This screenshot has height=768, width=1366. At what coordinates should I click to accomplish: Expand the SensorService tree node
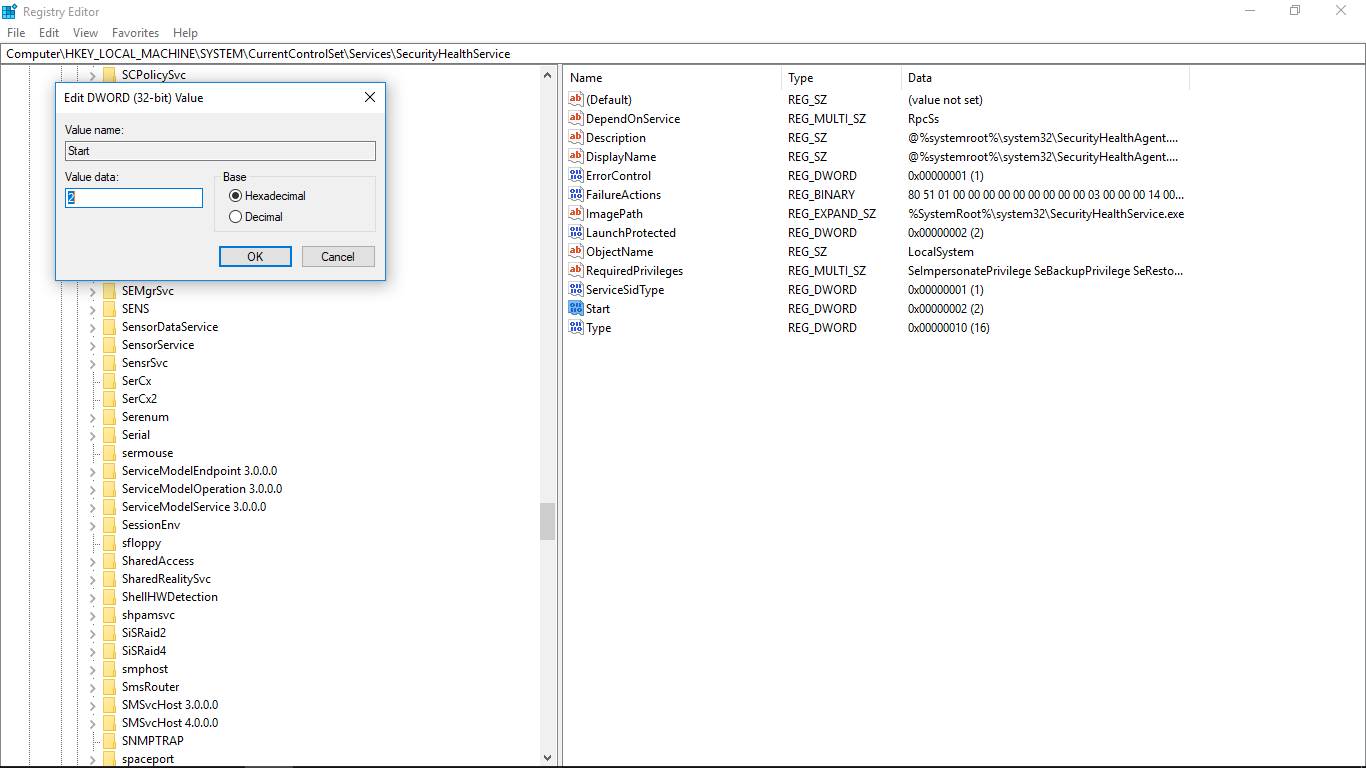click(x=92, y=345)
